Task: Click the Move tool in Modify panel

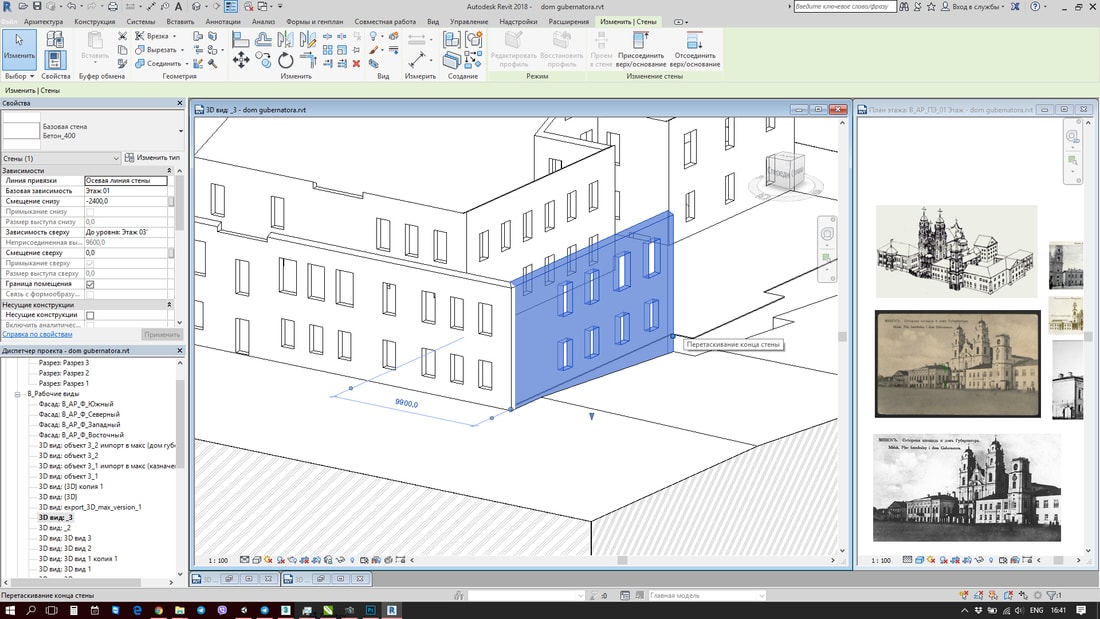Action: [x=241, y=61]
